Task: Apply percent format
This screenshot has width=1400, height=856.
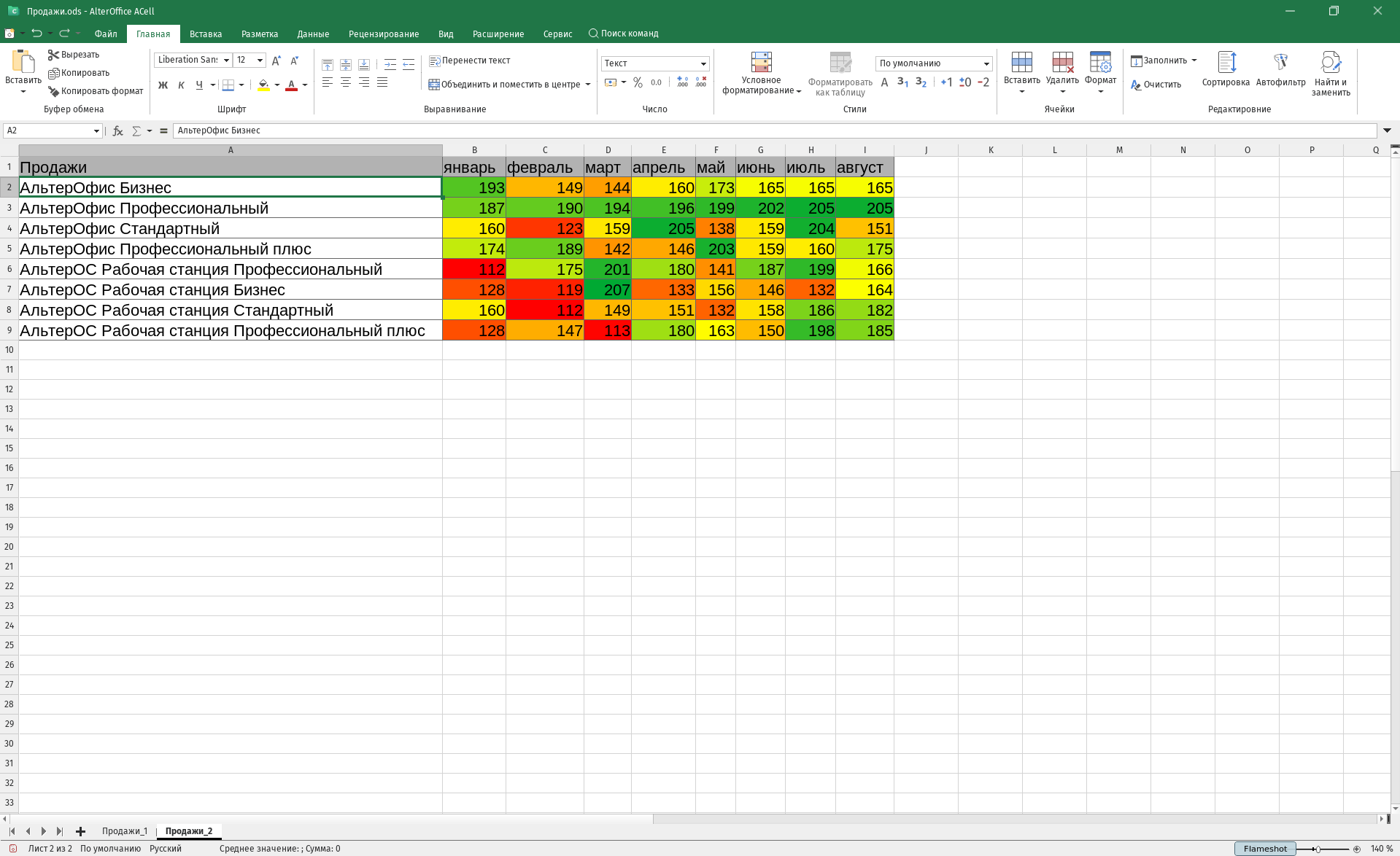Action: coord(638,82)
